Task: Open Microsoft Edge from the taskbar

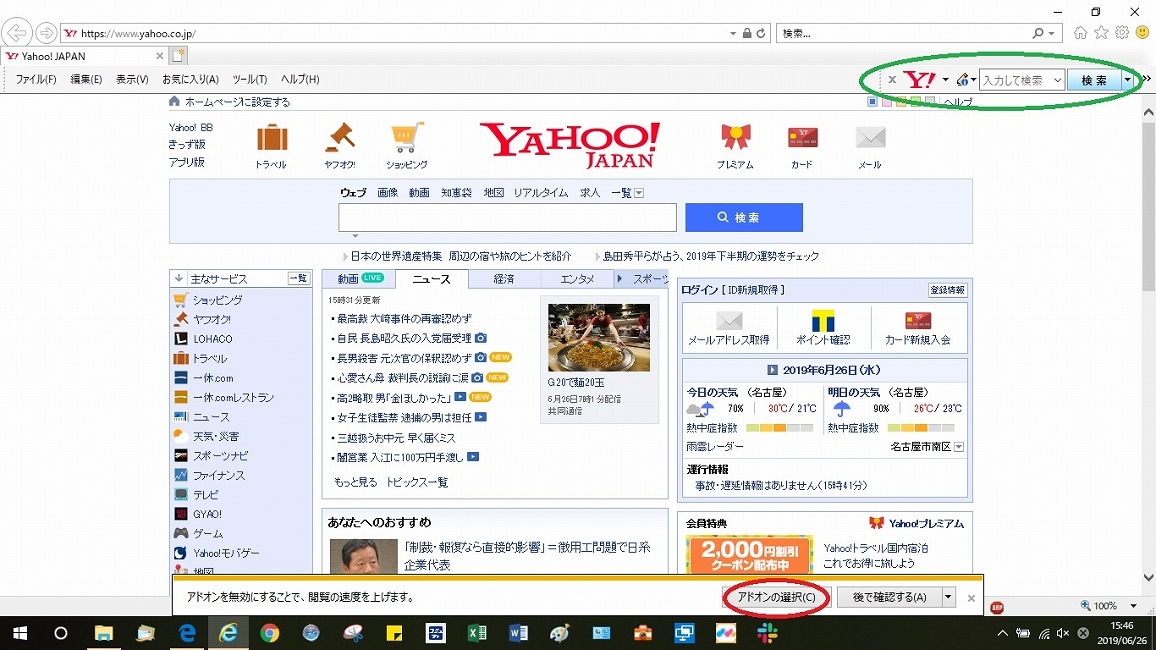Action: click(187, 633)
